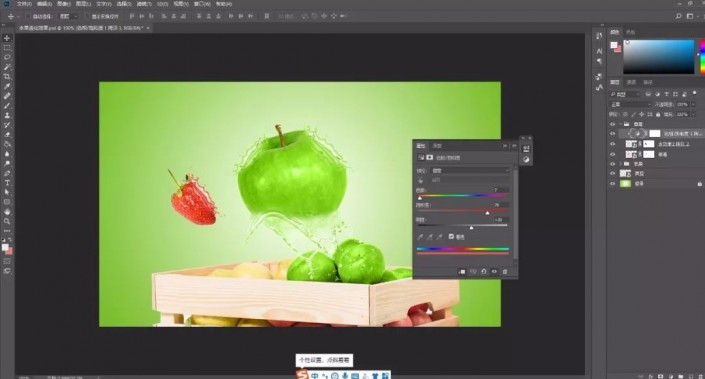
Task: Hide the collapsed layer group
Action: (612, 164)
